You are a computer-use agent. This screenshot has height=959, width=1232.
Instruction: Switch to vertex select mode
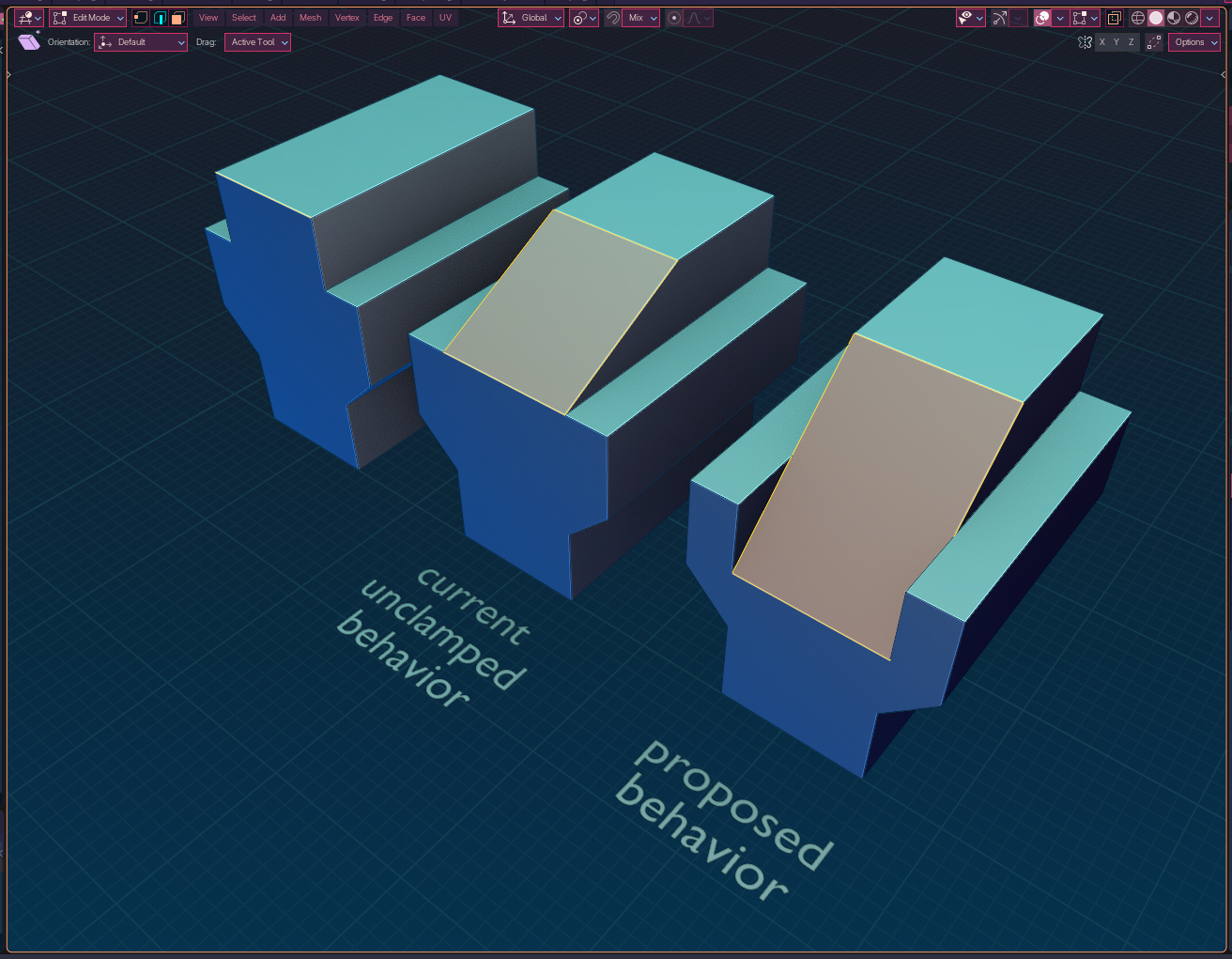point(141,18)
